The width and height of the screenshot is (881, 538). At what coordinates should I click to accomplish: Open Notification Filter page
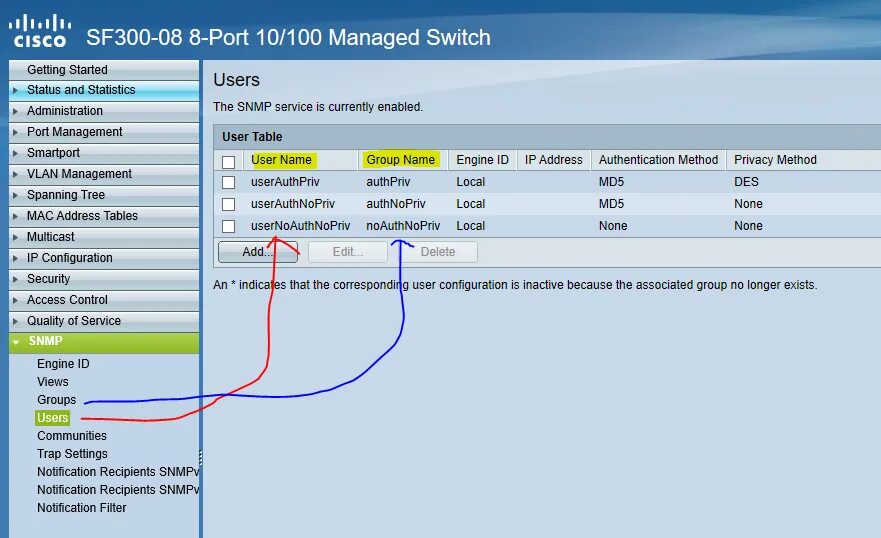[x=81, y=508]
